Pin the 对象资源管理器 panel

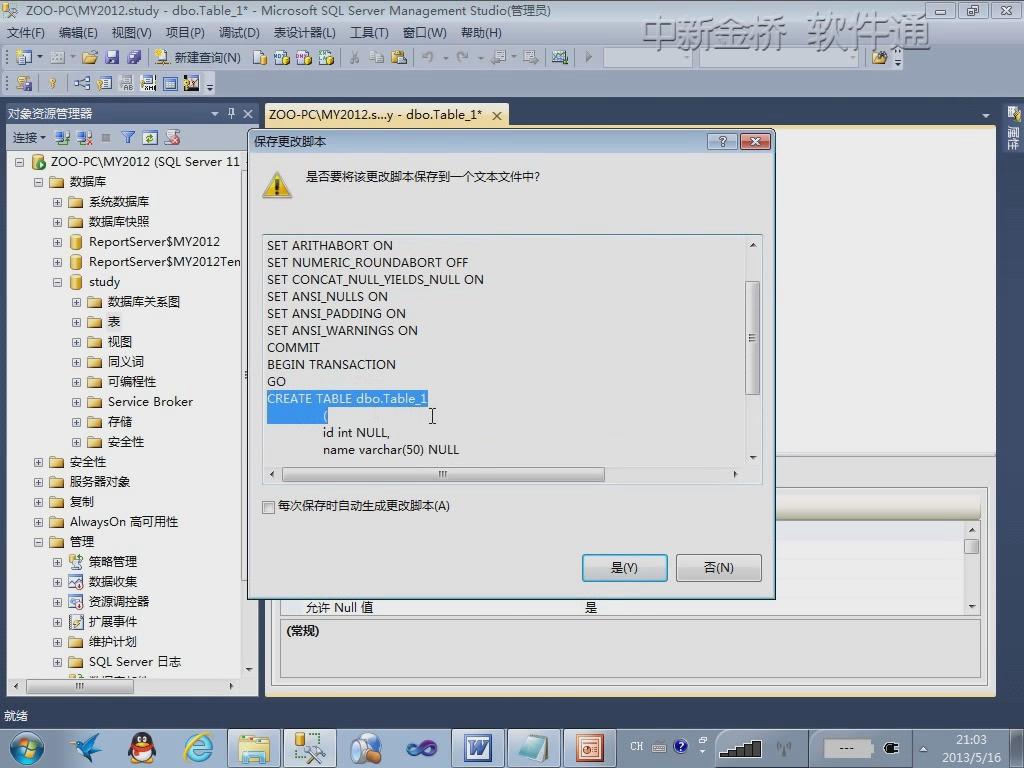[231, 114]
